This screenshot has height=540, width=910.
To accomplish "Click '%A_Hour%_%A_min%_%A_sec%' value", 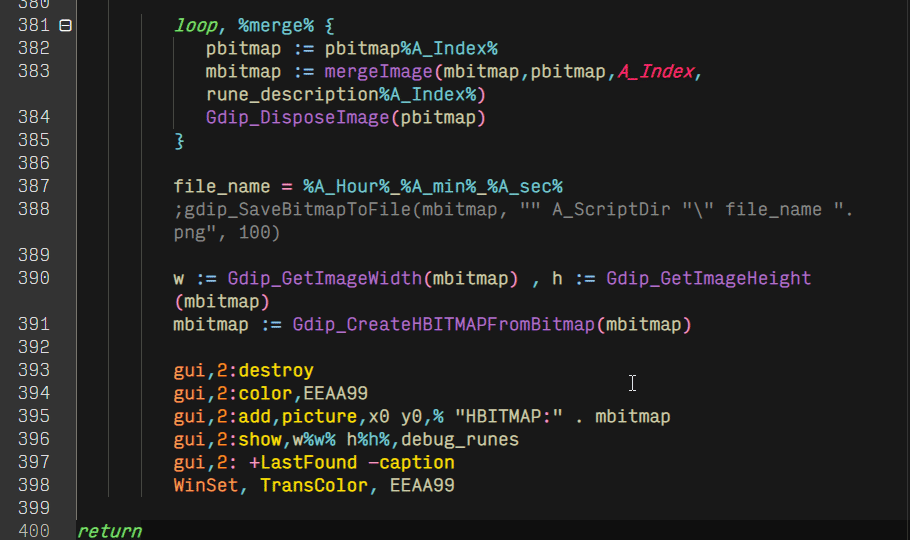I will pos(433,186).
